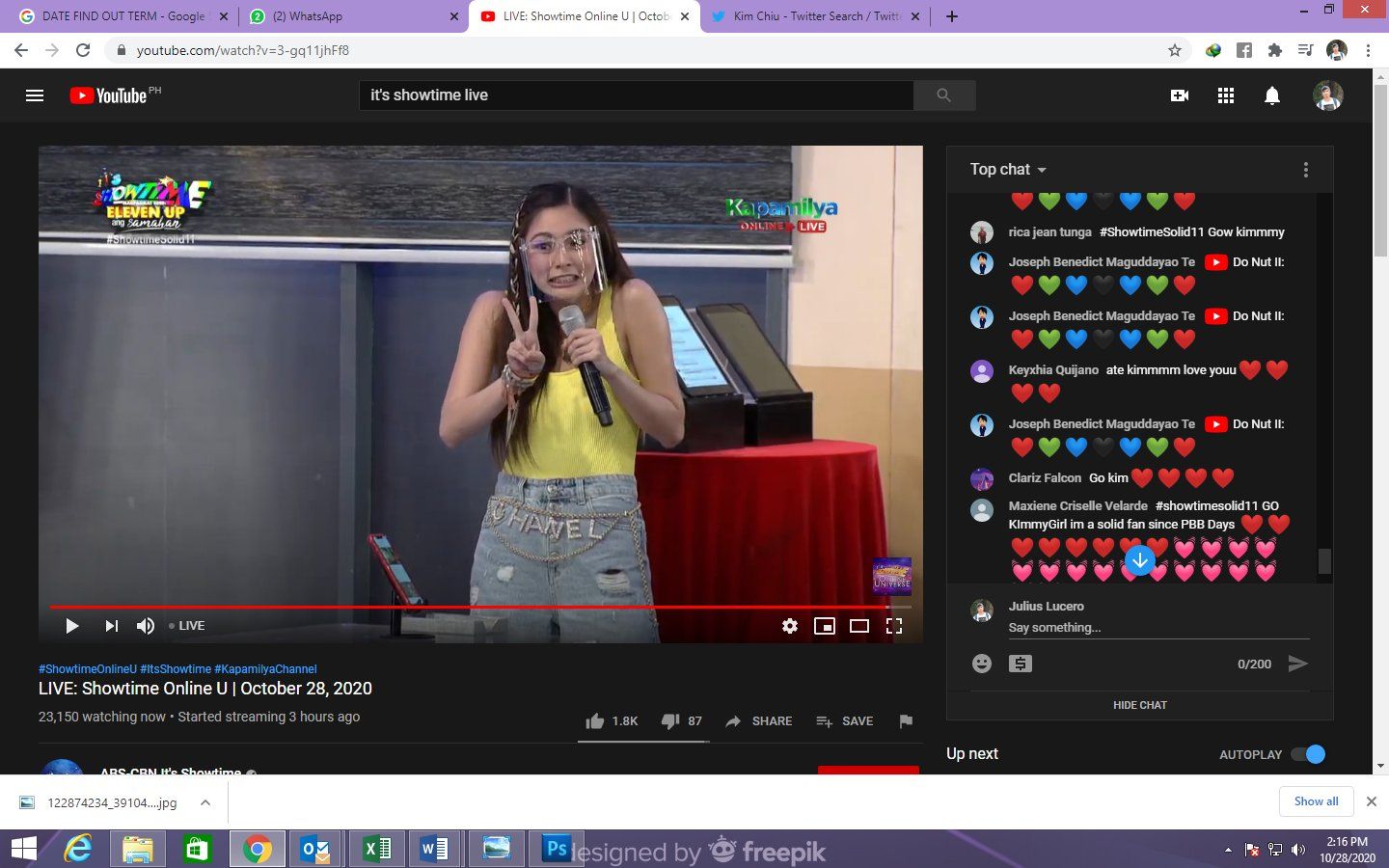Skip to next video
Image resolution: width=1389 pixels, height=868 pixels.
[x=111, y=626]
